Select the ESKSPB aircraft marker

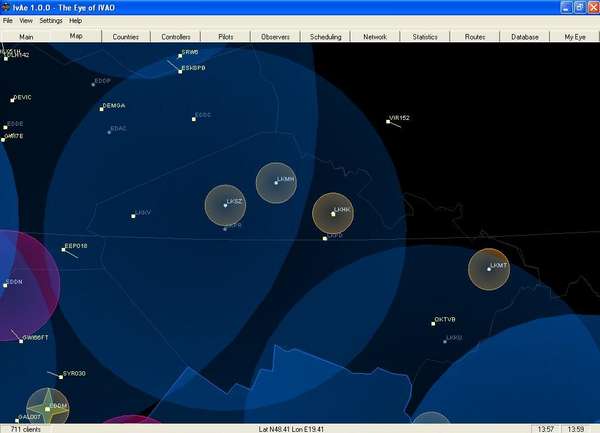coord(180,72)
